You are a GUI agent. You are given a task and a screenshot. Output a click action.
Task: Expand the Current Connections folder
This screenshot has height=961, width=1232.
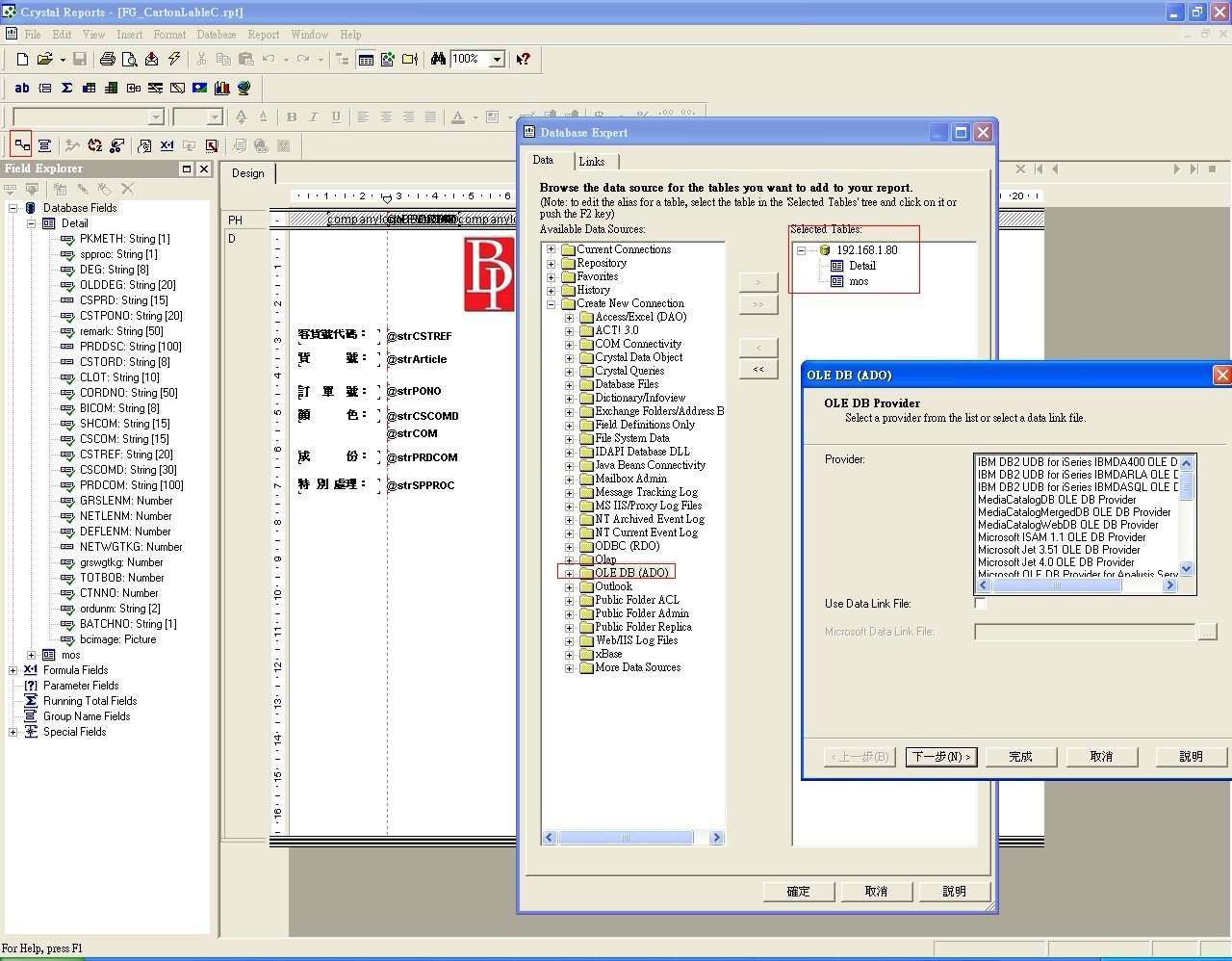552,249
